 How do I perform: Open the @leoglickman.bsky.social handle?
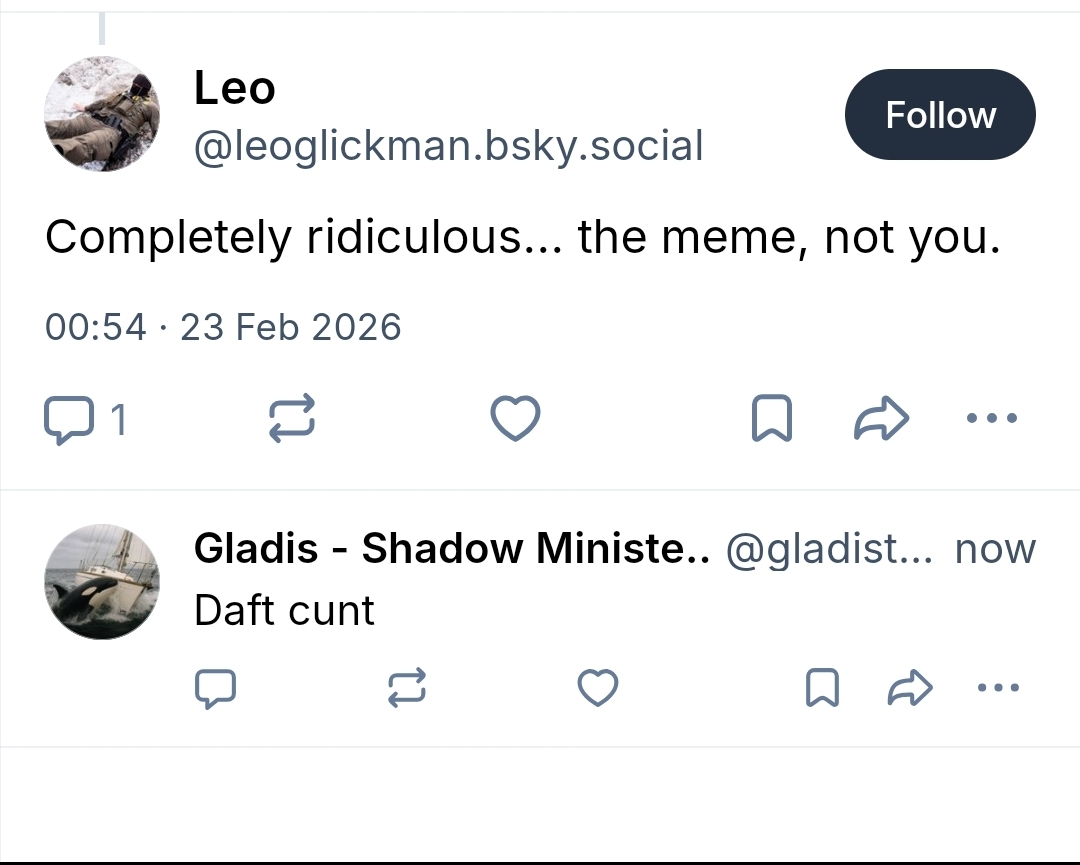click(x=448, y=146)
